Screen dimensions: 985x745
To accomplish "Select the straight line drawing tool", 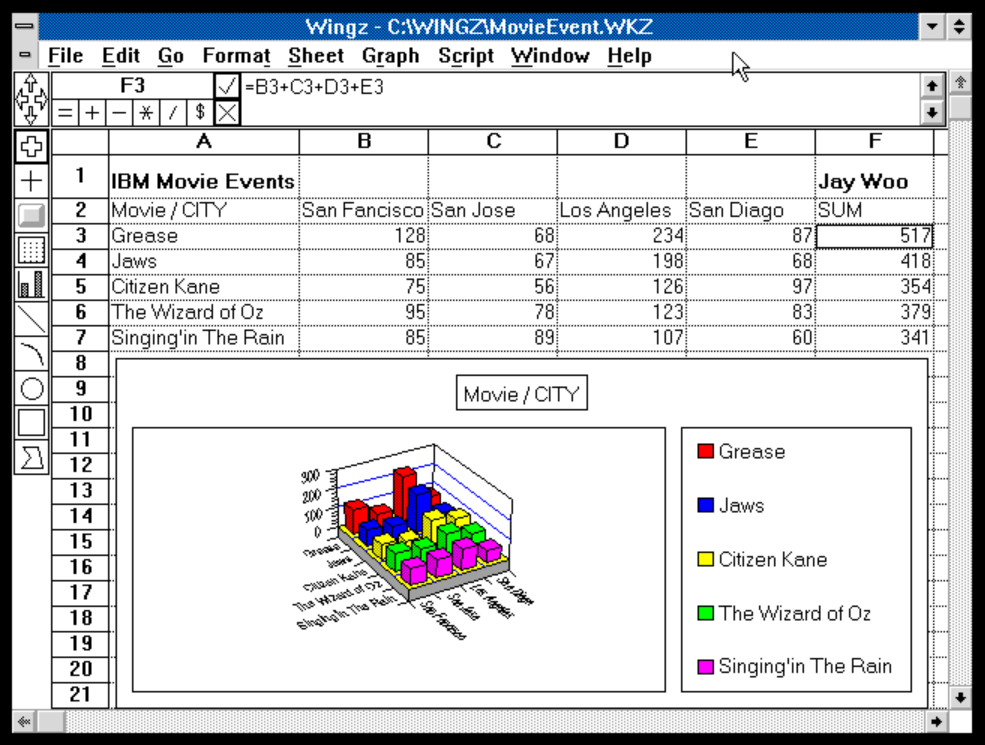I will tap(31, 318).
